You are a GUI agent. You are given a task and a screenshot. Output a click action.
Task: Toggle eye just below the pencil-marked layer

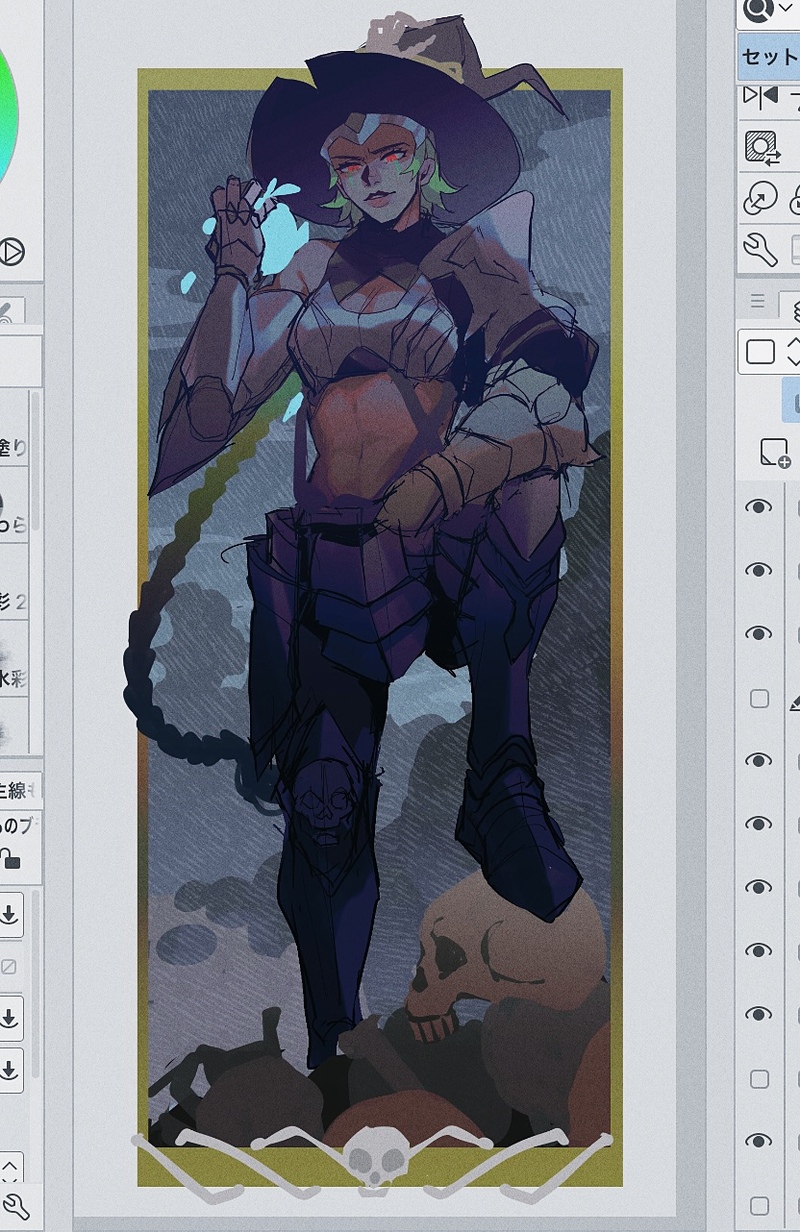click(x=760, y=760)
